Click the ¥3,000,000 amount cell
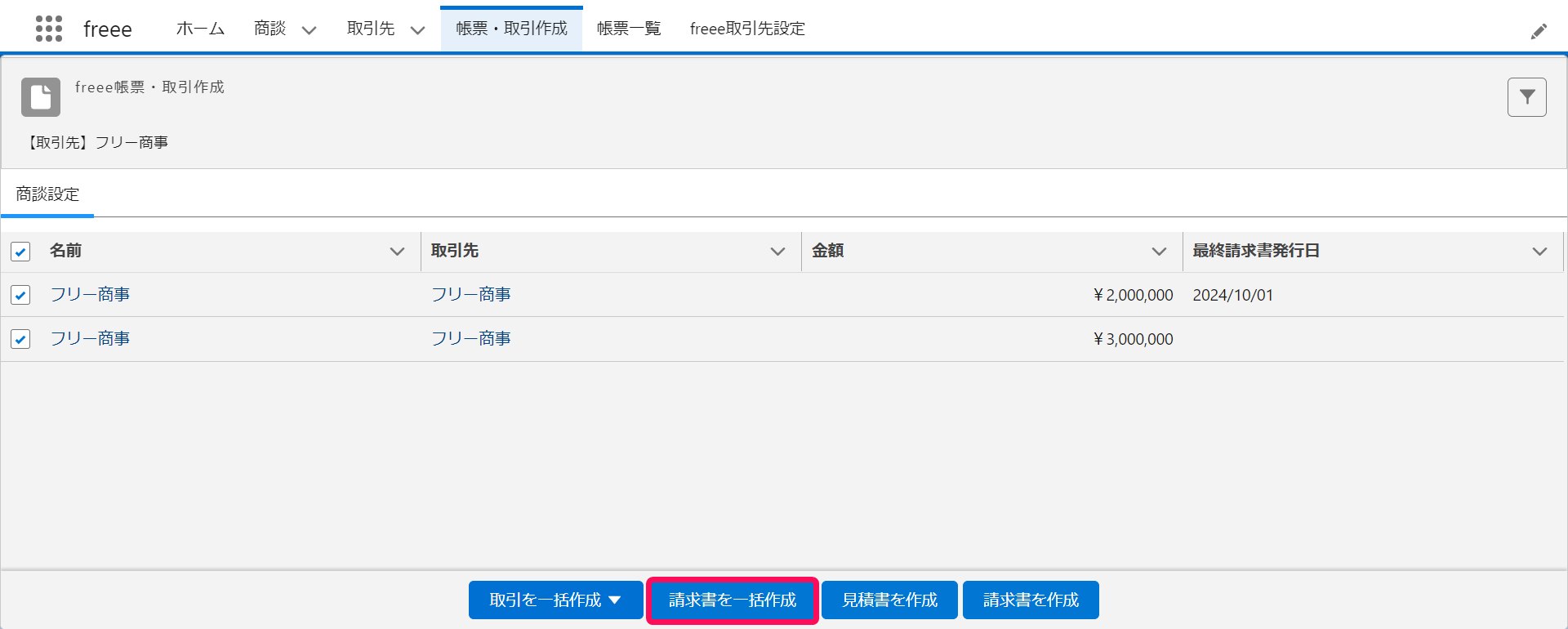 tap(1134, 339)
